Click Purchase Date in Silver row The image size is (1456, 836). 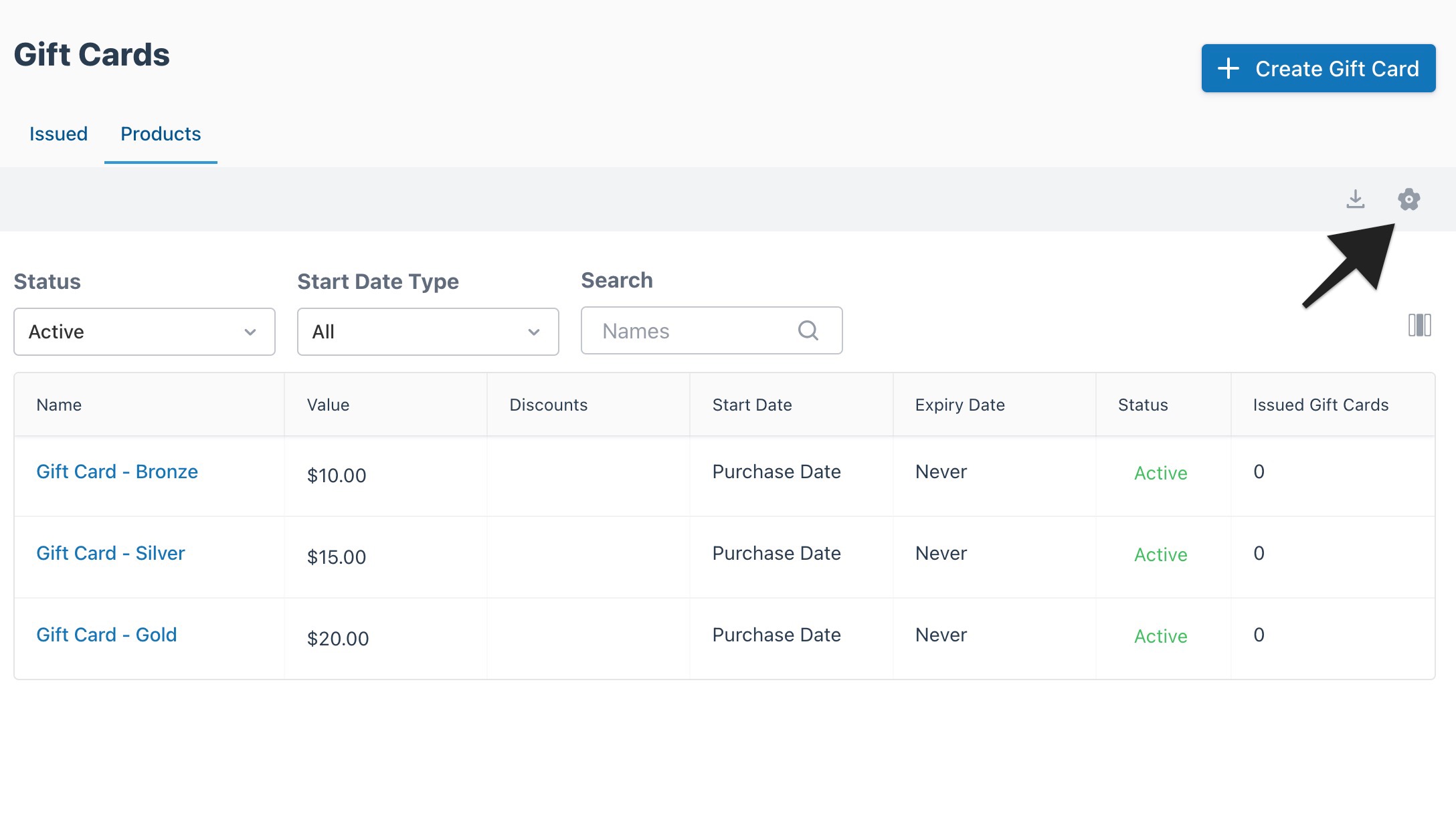click(x=776, y=553)
